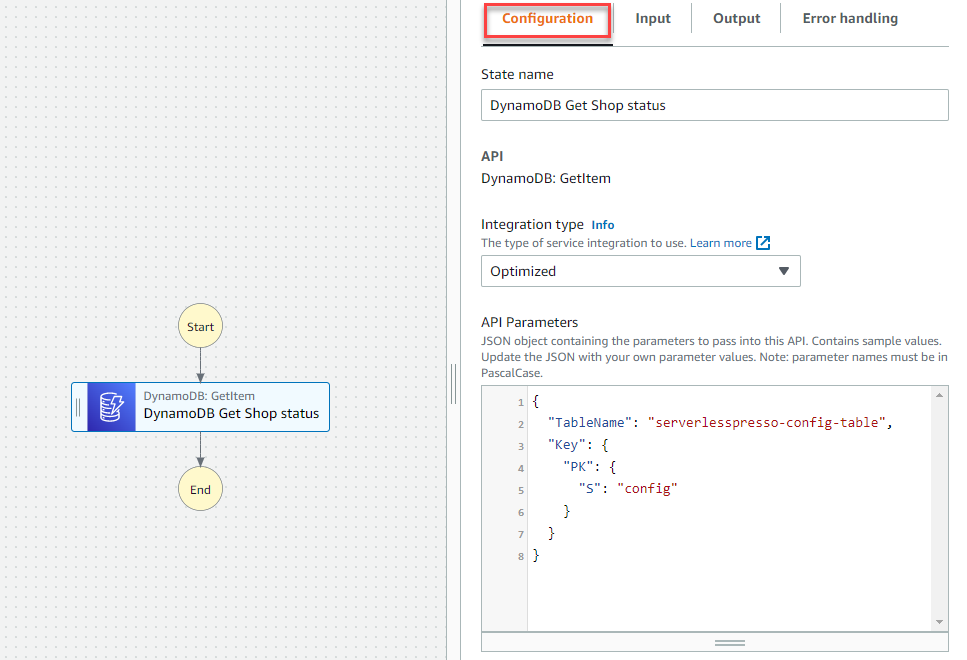Follow the Learn more link

pos(720,243)
